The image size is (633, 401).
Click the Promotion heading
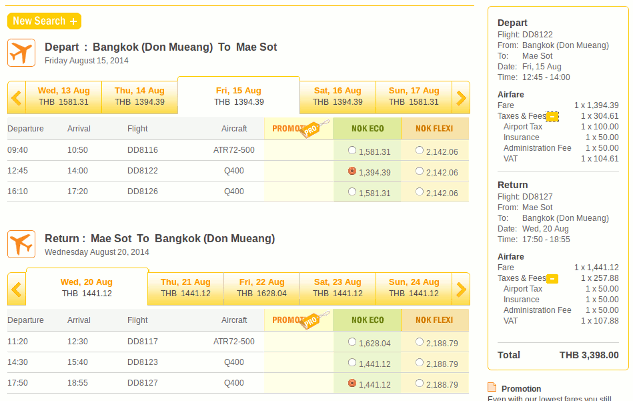(521, 388)
